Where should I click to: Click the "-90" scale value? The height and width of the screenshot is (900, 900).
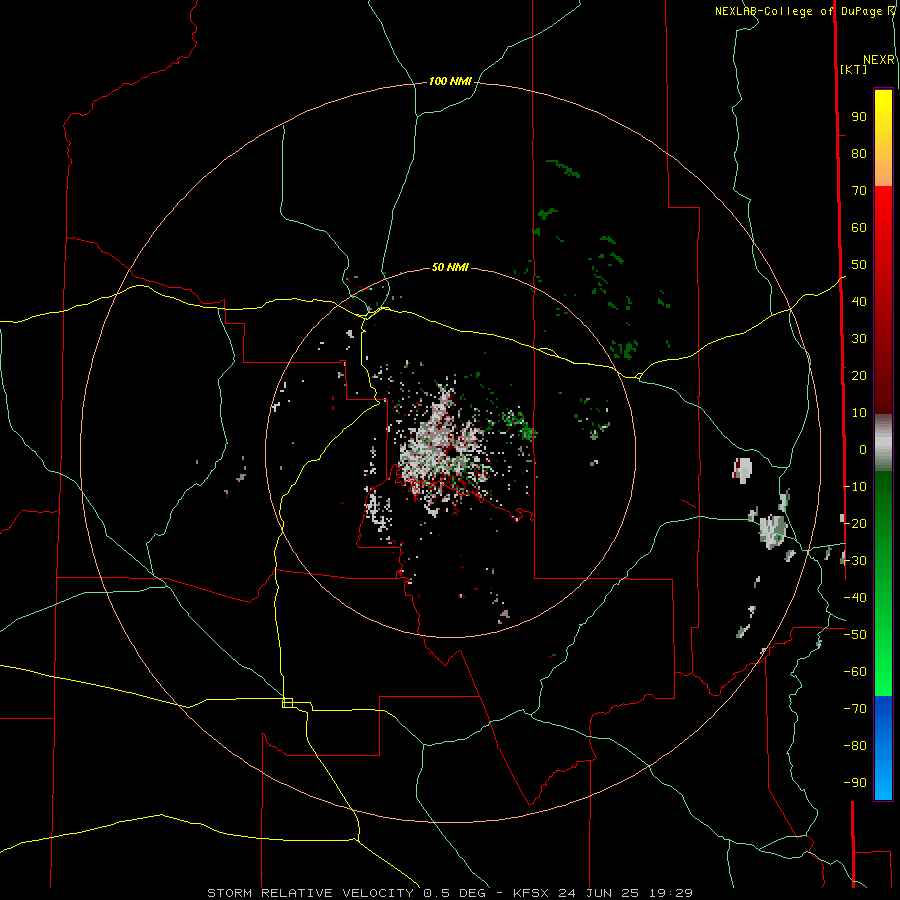tap(855, 783)
